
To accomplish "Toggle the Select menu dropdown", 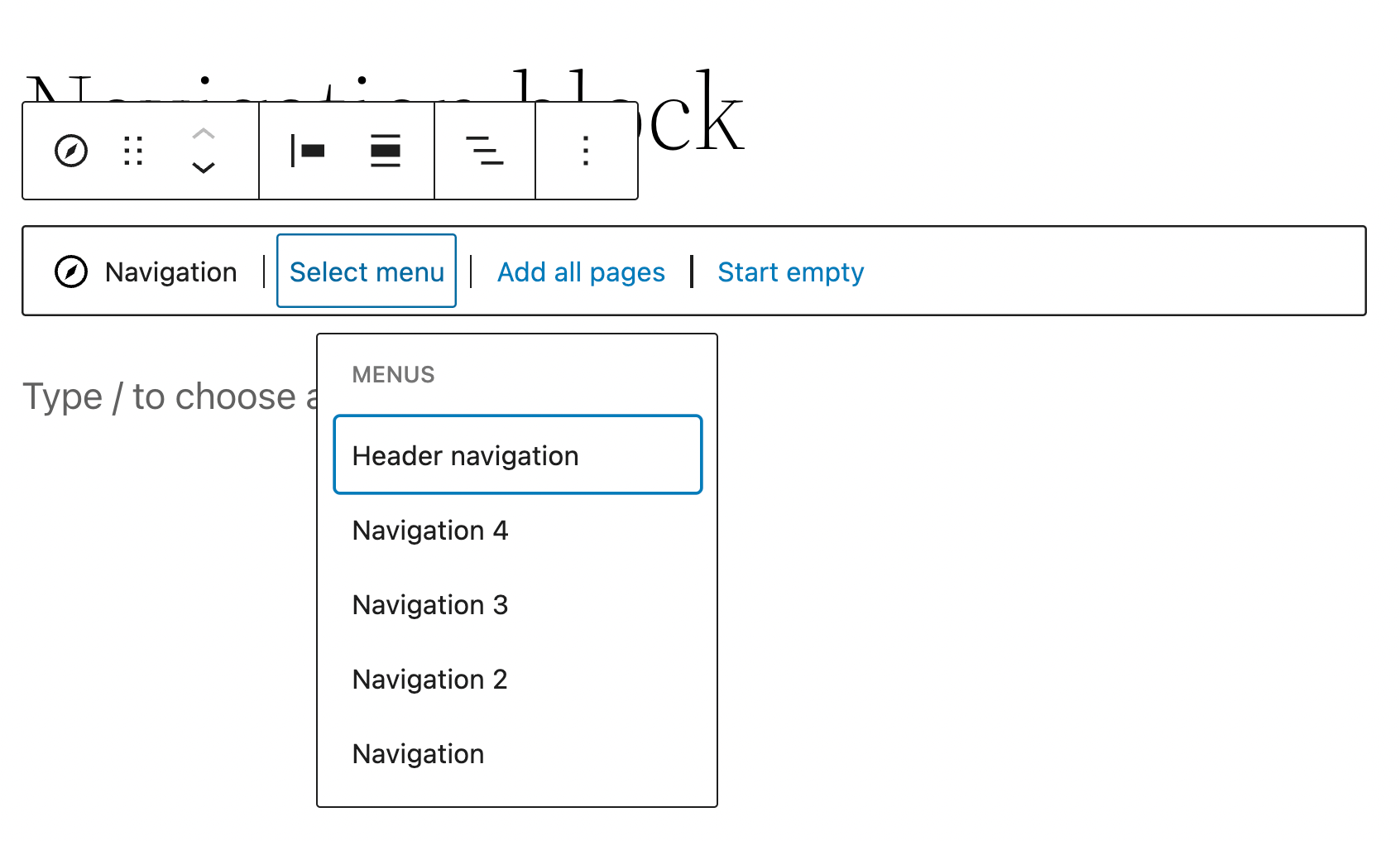I will pos(367,272).
